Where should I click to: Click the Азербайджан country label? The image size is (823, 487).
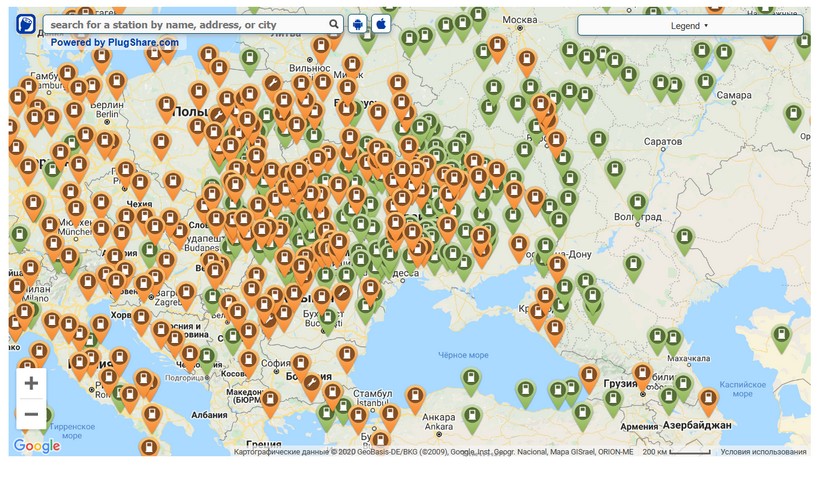click(x=697, y=426)
